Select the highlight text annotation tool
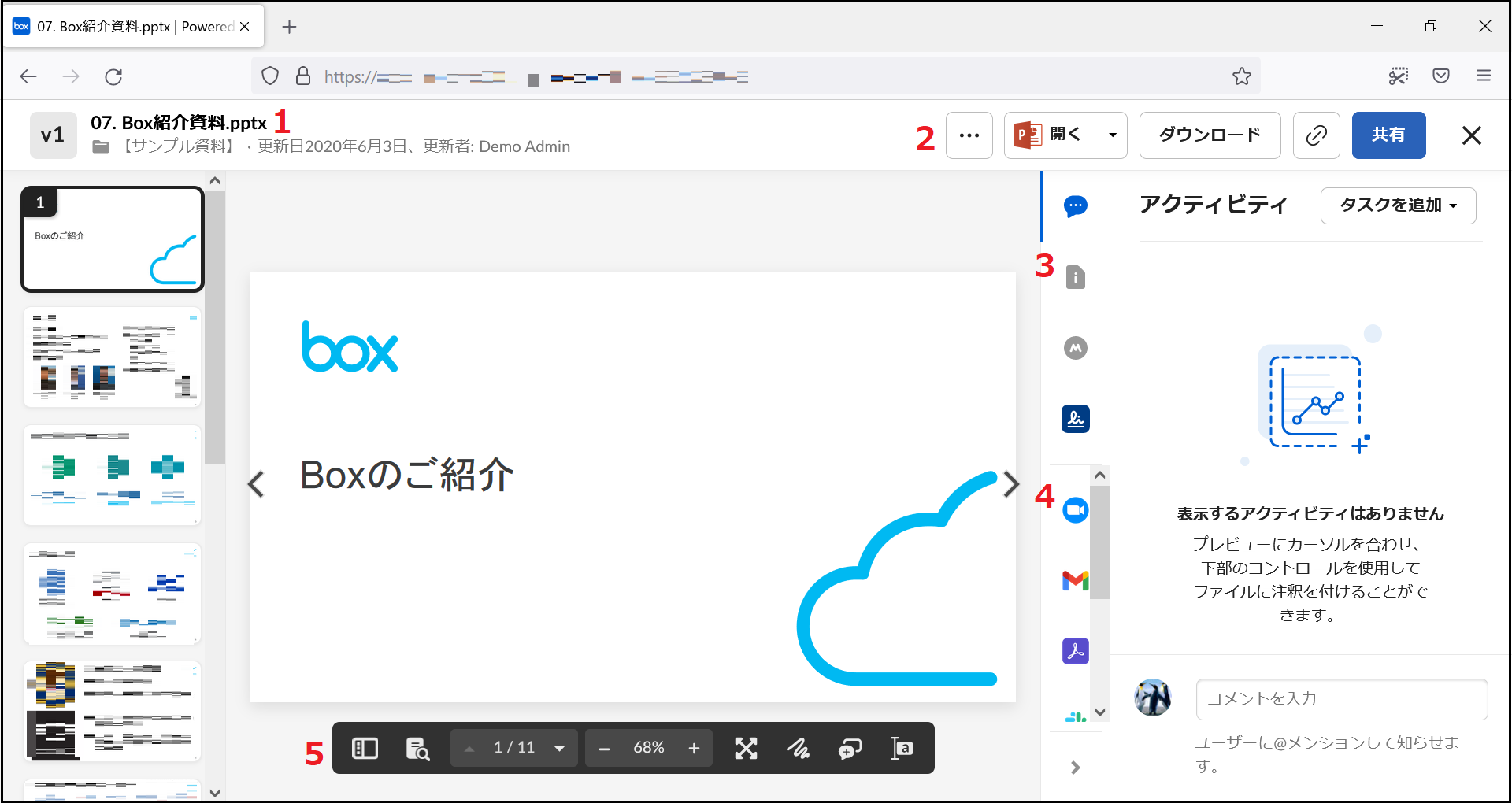The height and width of the screenshot is (803, 1512). tap(902, 748)
